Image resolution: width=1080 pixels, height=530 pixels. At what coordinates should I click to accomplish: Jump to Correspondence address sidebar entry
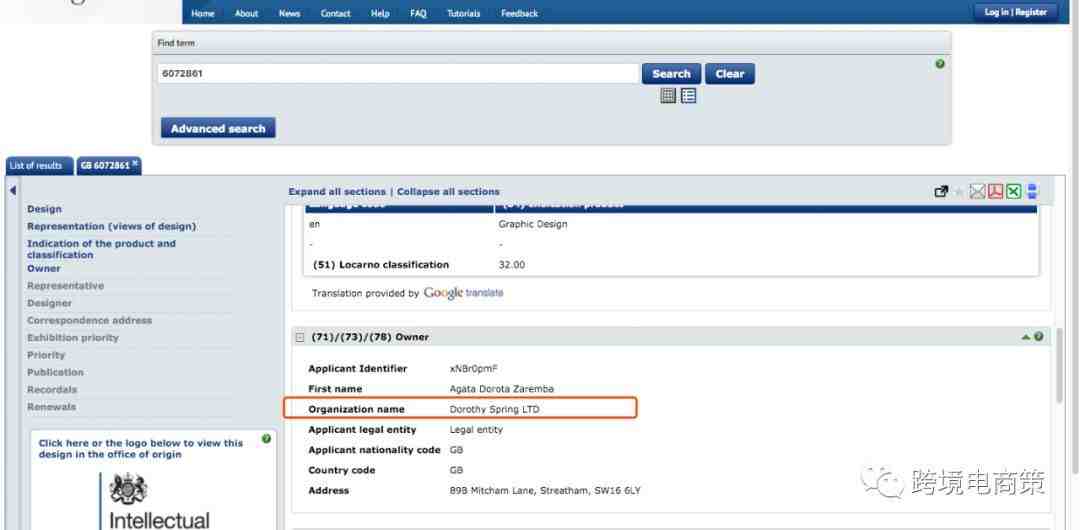[x=90, y=320]
